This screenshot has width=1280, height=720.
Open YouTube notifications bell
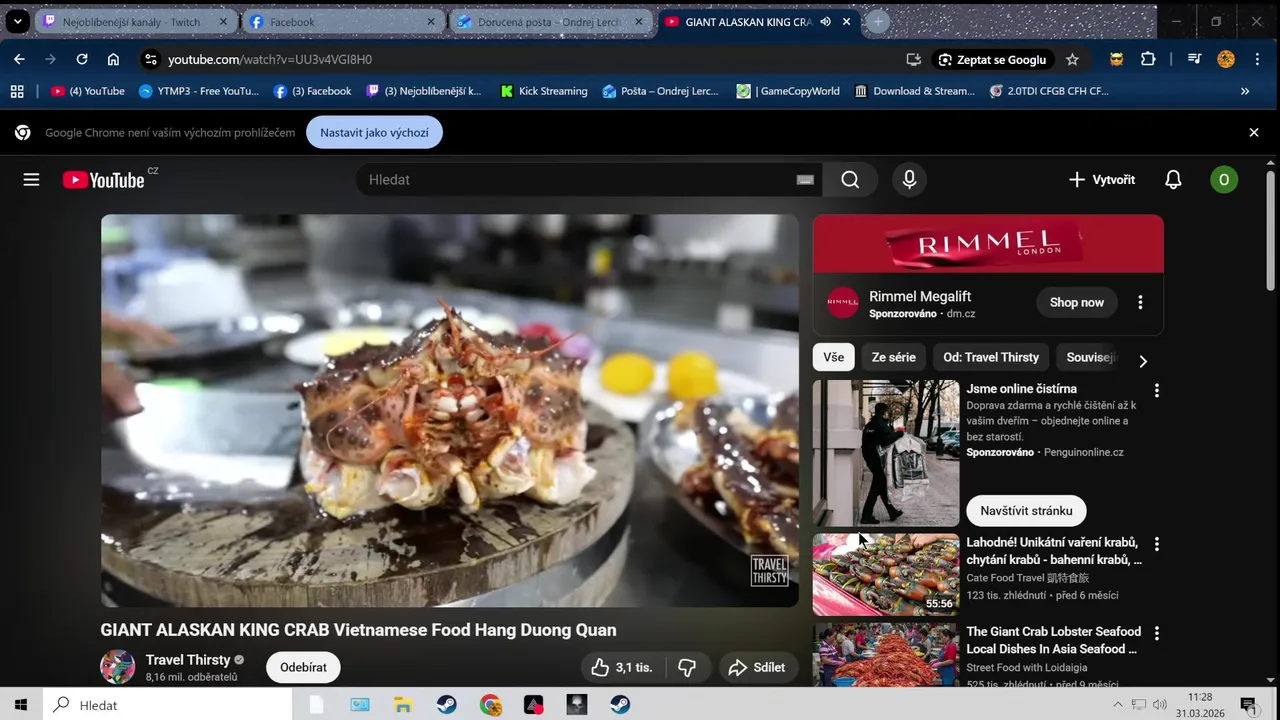coord(1173,180)
